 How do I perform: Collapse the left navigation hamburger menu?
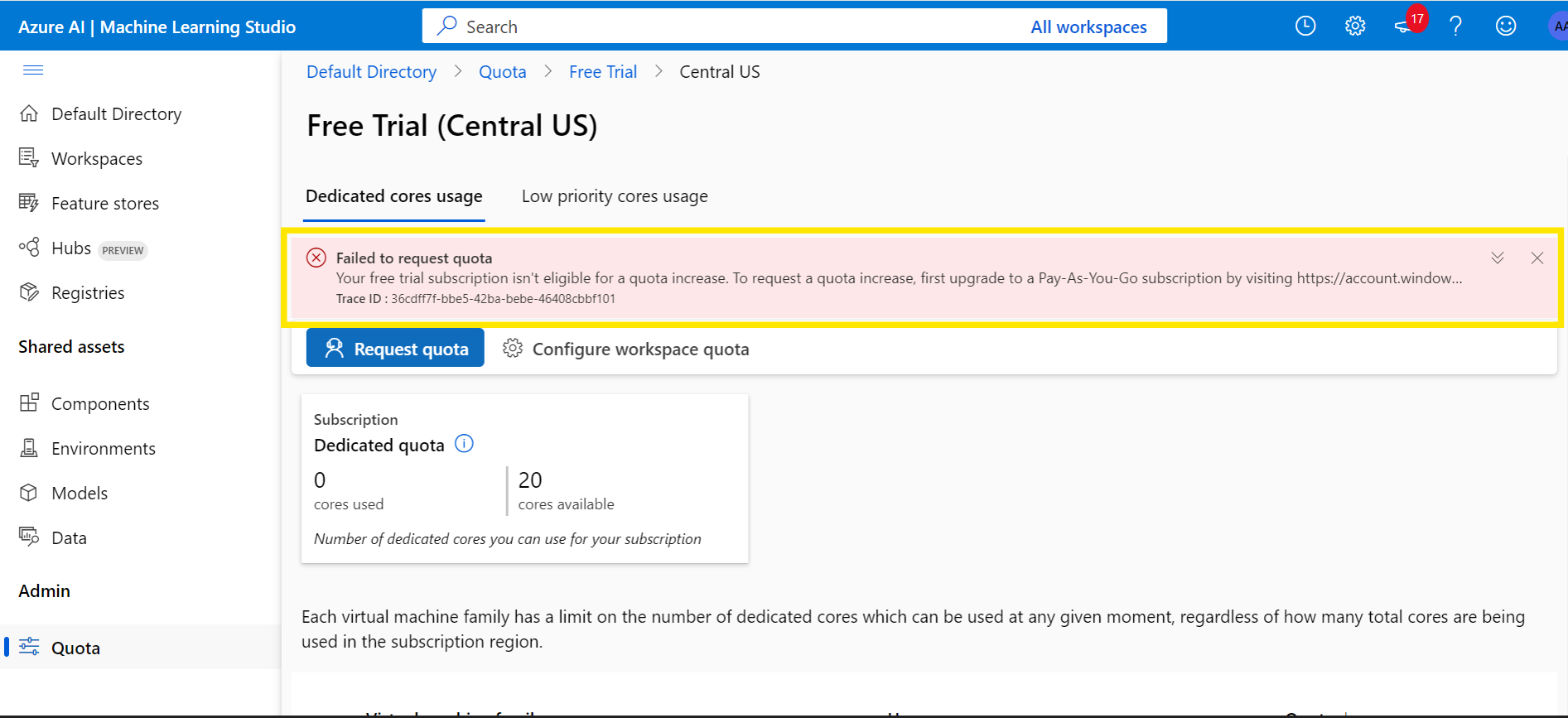33,70
